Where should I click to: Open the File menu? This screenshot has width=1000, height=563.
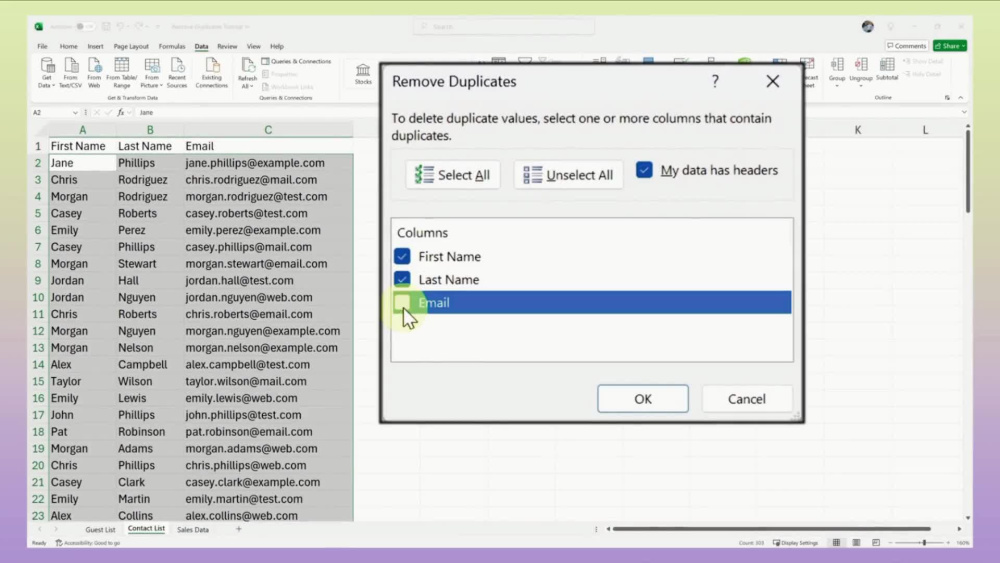tap(42, 47)
